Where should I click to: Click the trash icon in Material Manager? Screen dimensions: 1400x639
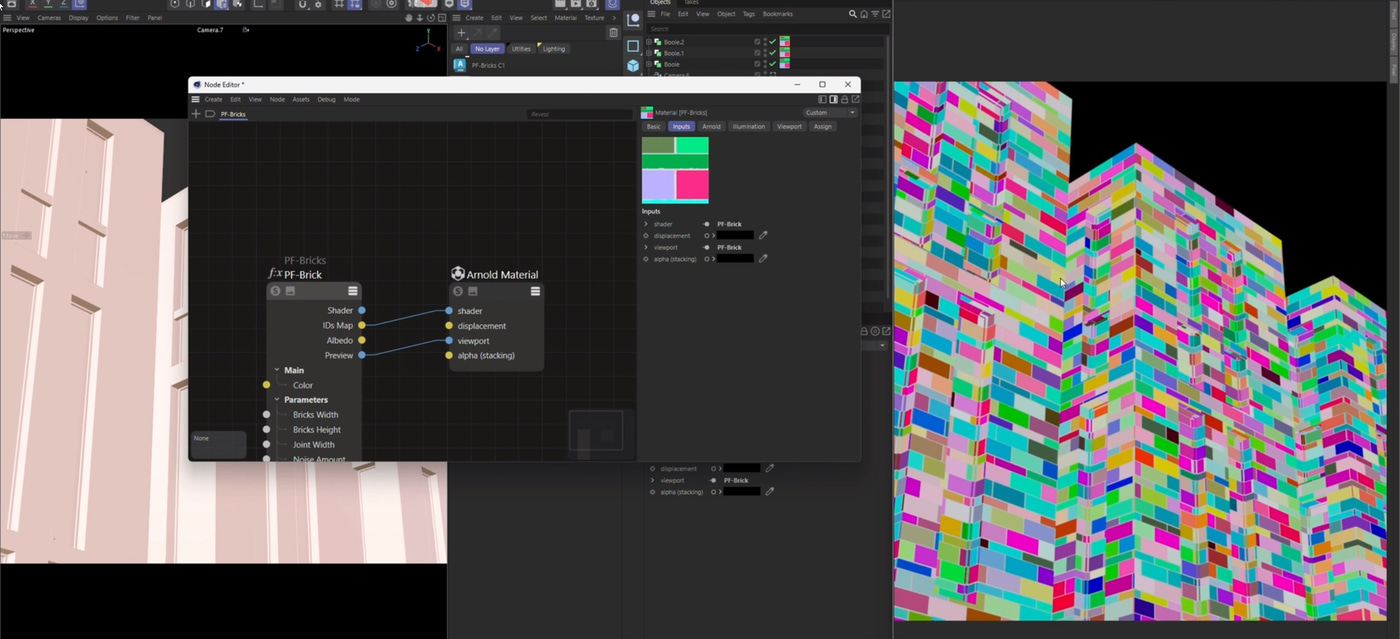613,33
